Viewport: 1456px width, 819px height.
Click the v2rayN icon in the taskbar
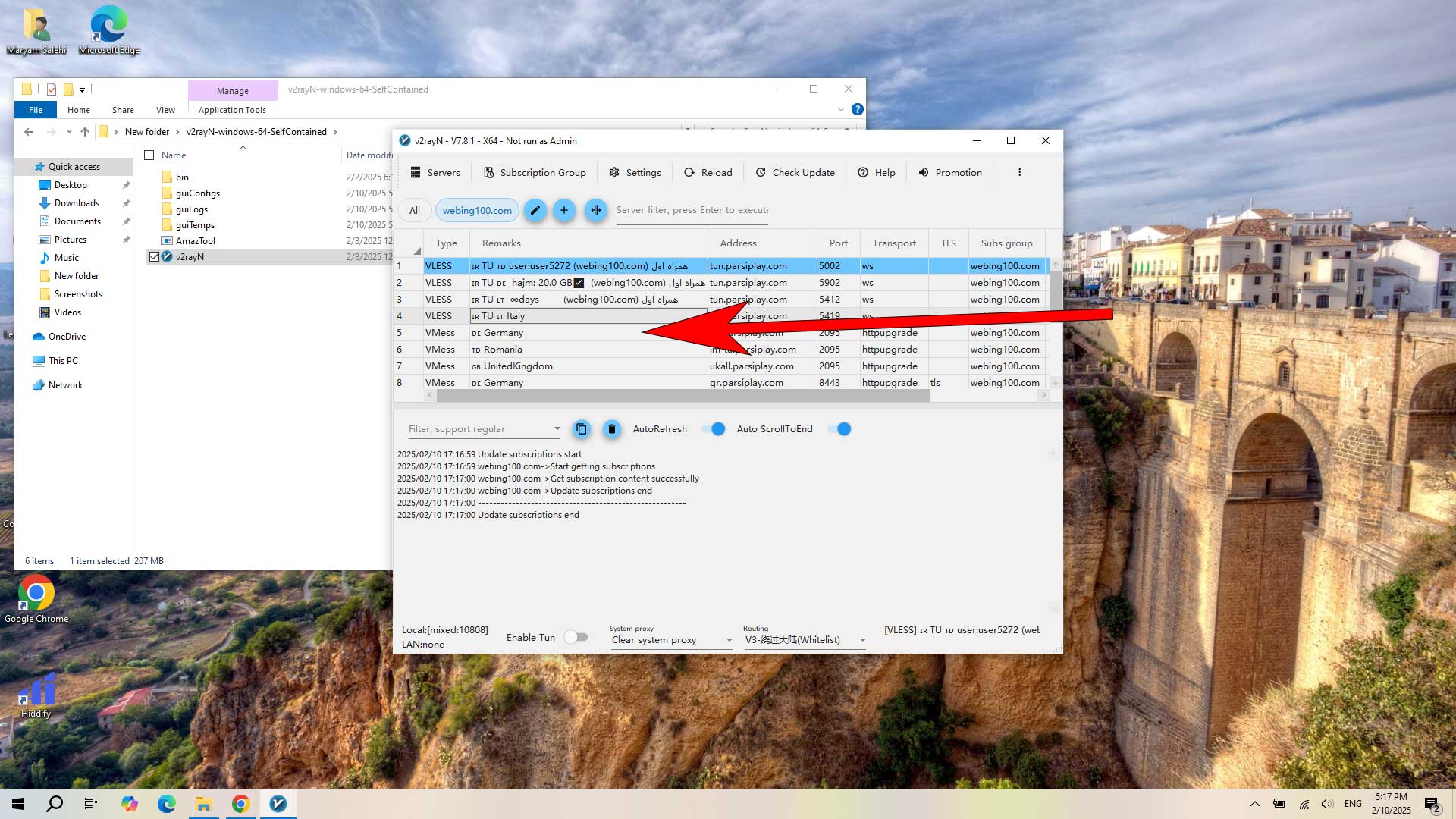coord(278,804)
